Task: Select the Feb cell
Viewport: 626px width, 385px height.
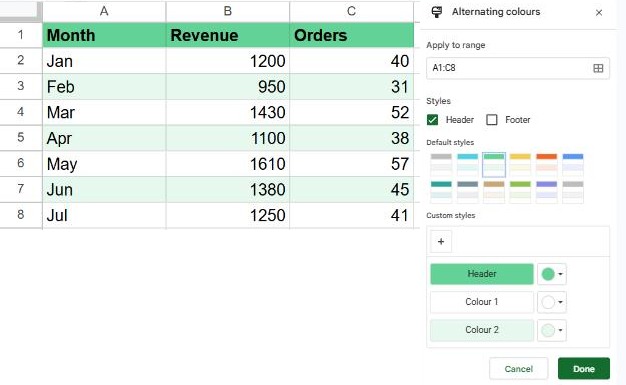Action: pos(104,86)
